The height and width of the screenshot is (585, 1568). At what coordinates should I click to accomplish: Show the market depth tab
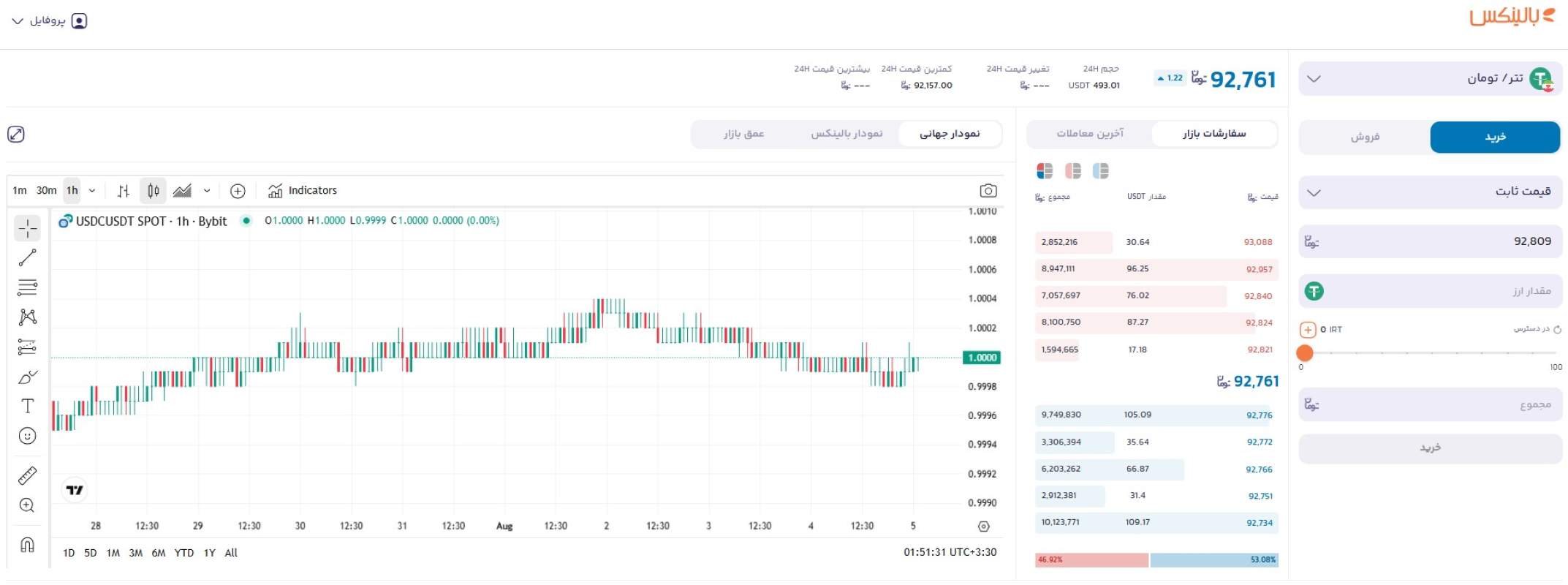tap(743, 134)
